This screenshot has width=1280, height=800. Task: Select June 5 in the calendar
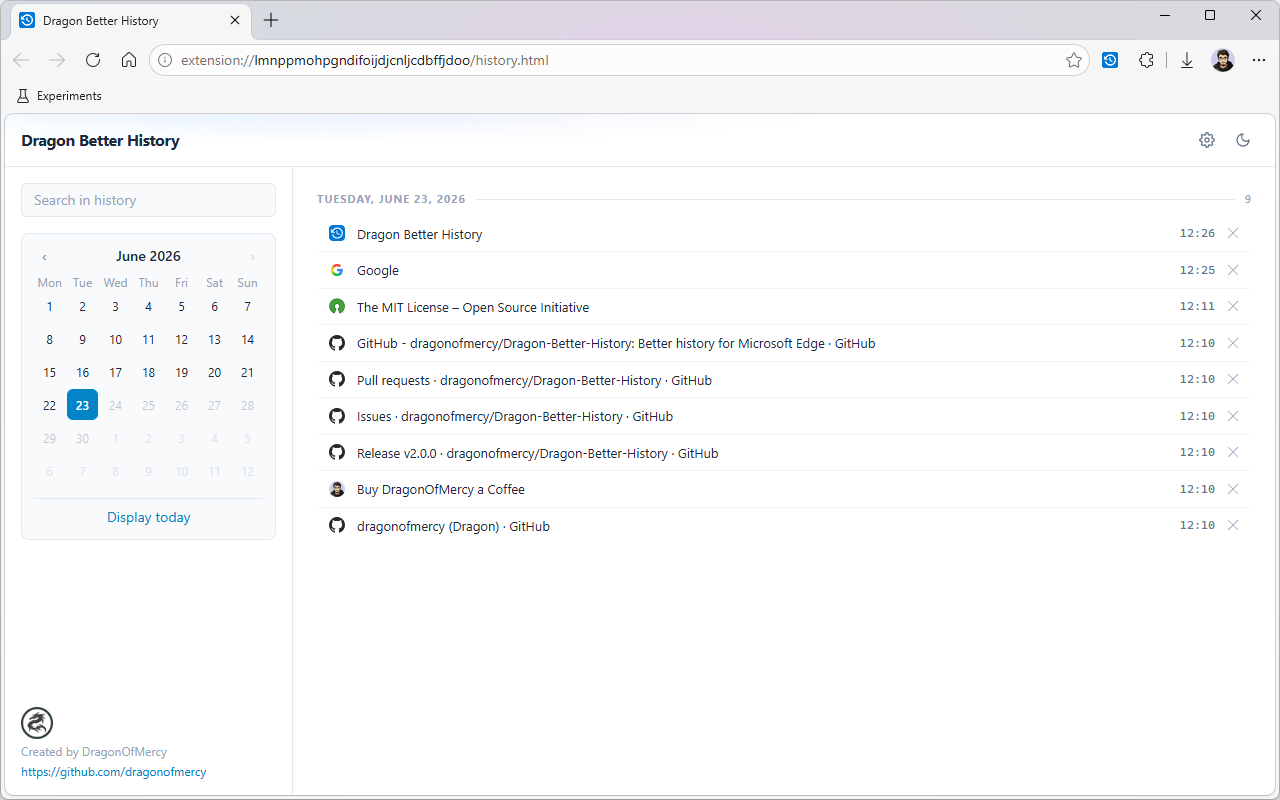(x=181, y=307)
